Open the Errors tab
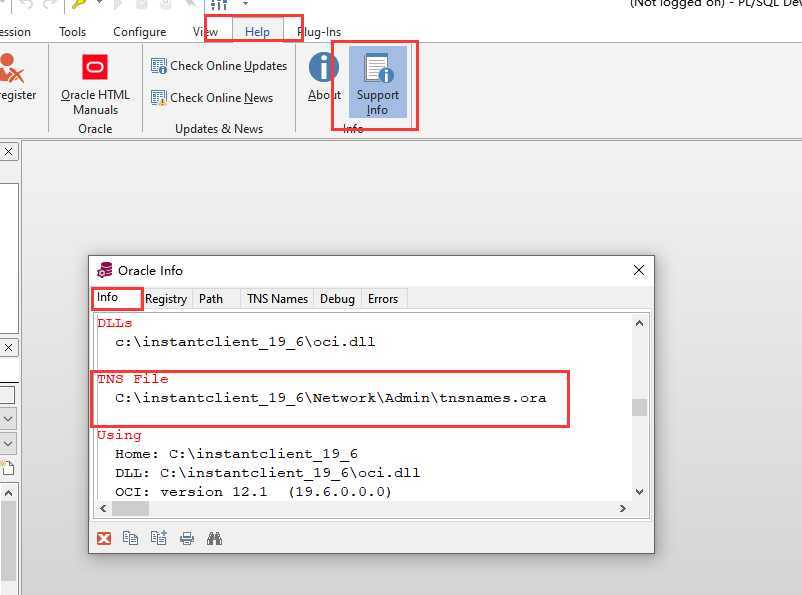 coord(383,299)
